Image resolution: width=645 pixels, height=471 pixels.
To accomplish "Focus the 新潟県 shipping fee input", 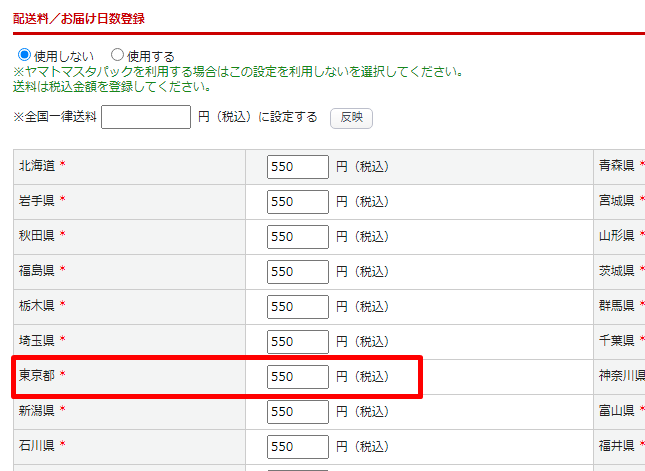I will tap(298, 412).
